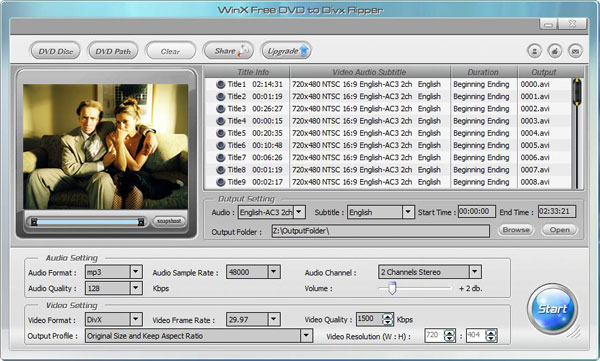
Task: Click the Output Folder path field
Action: click(x=381, y=231)
